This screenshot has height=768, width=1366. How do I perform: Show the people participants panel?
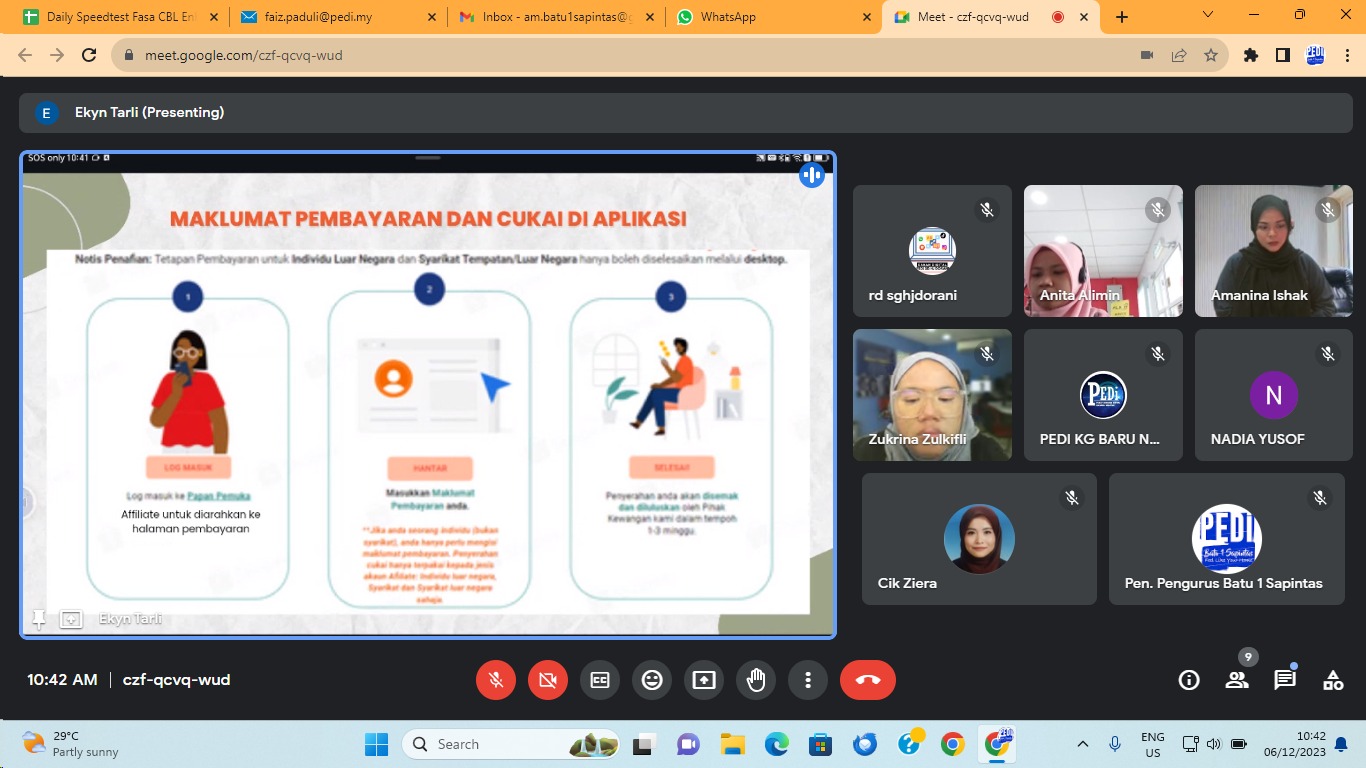pos(1237,680)
